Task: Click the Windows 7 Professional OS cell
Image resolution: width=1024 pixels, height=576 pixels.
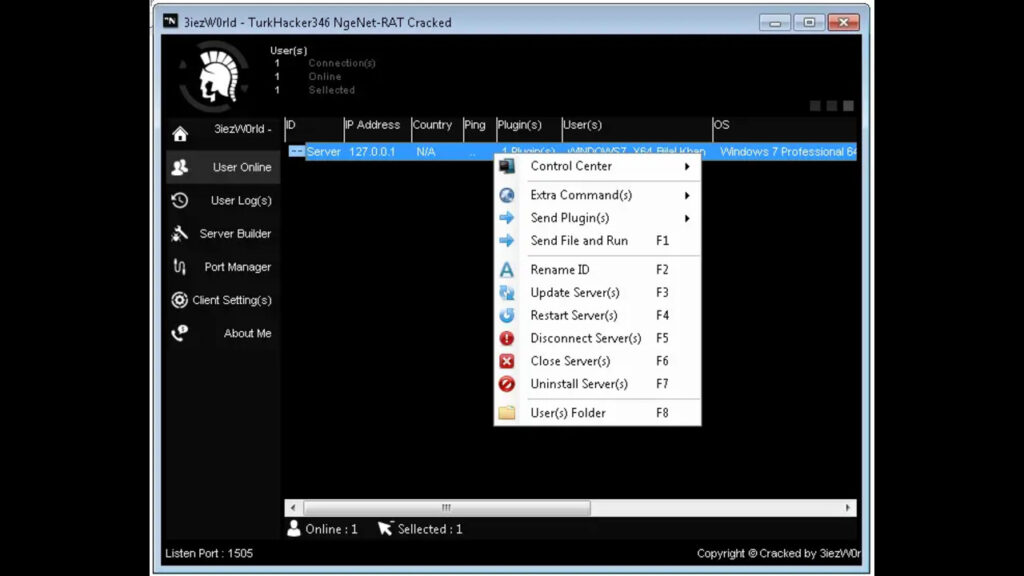Action: pyautogui.click(x=788, y=152)
